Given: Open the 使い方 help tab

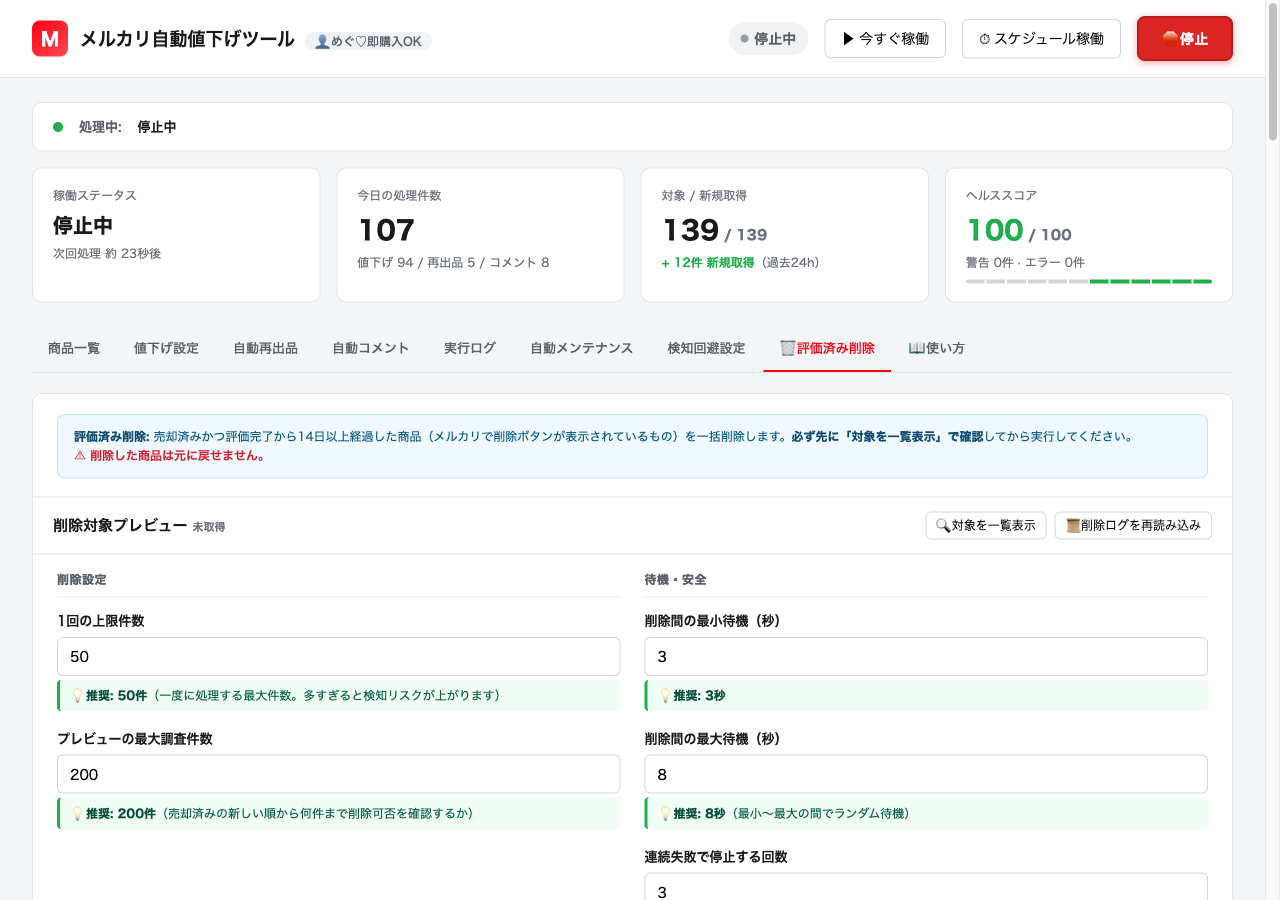Looking at the screenshot, I should pyautogui.click(x=936, y=348).
